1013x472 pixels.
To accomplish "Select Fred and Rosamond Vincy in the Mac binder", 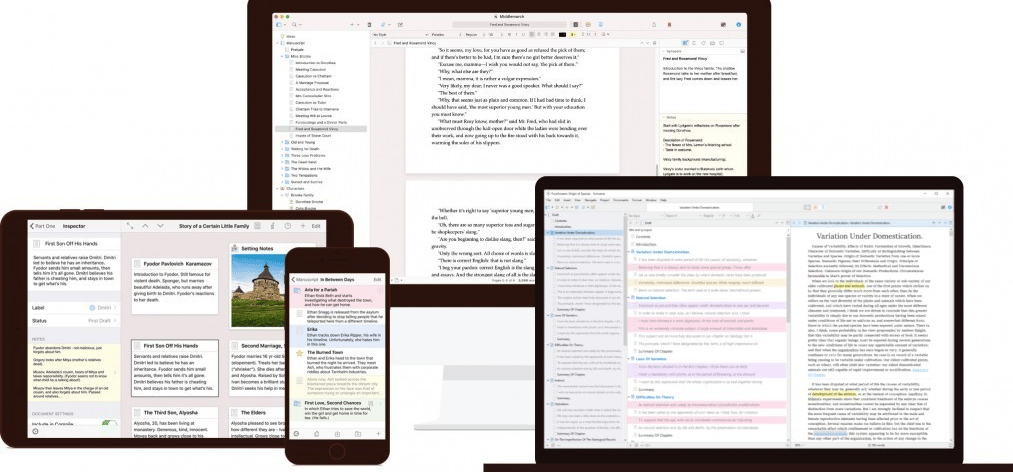I will pos(320,128).
